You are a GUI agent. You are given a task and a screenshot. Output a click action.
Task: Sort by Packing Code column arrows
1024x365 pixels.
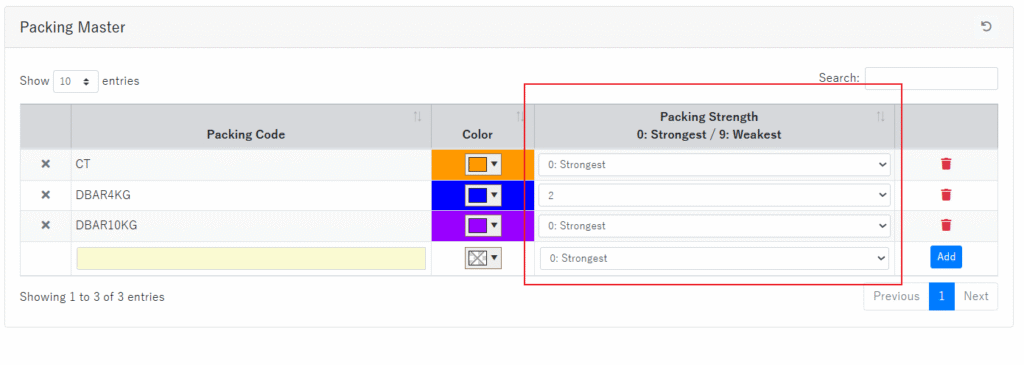tap(417, 117)
